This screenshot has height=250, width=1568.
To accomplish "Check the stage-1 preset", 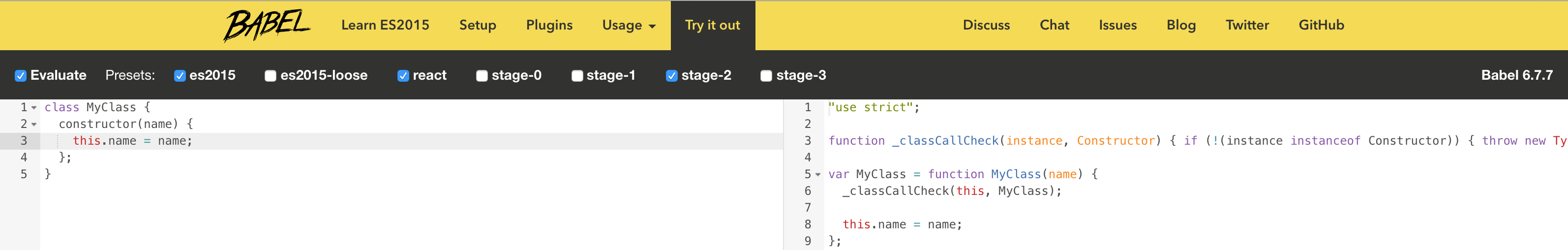I will [x=577, y=76].
